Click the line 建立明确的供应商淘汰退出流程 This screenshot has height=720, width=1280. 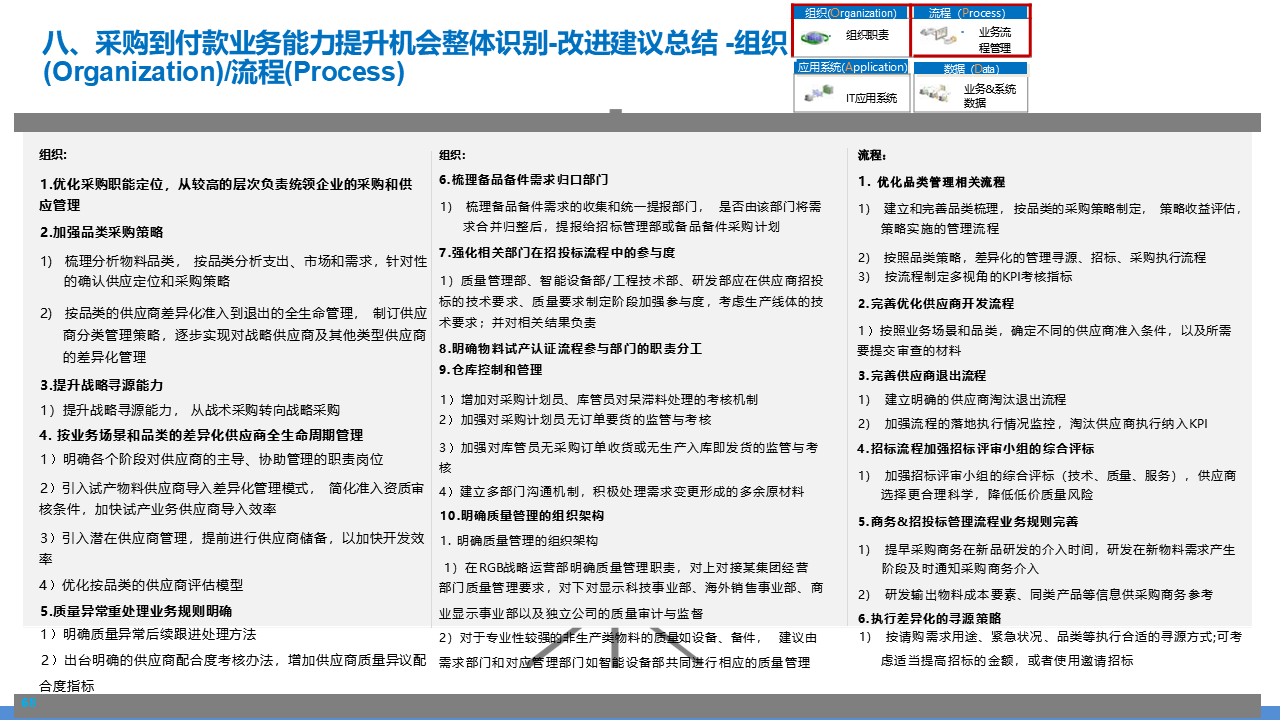(x=962, y=399)
